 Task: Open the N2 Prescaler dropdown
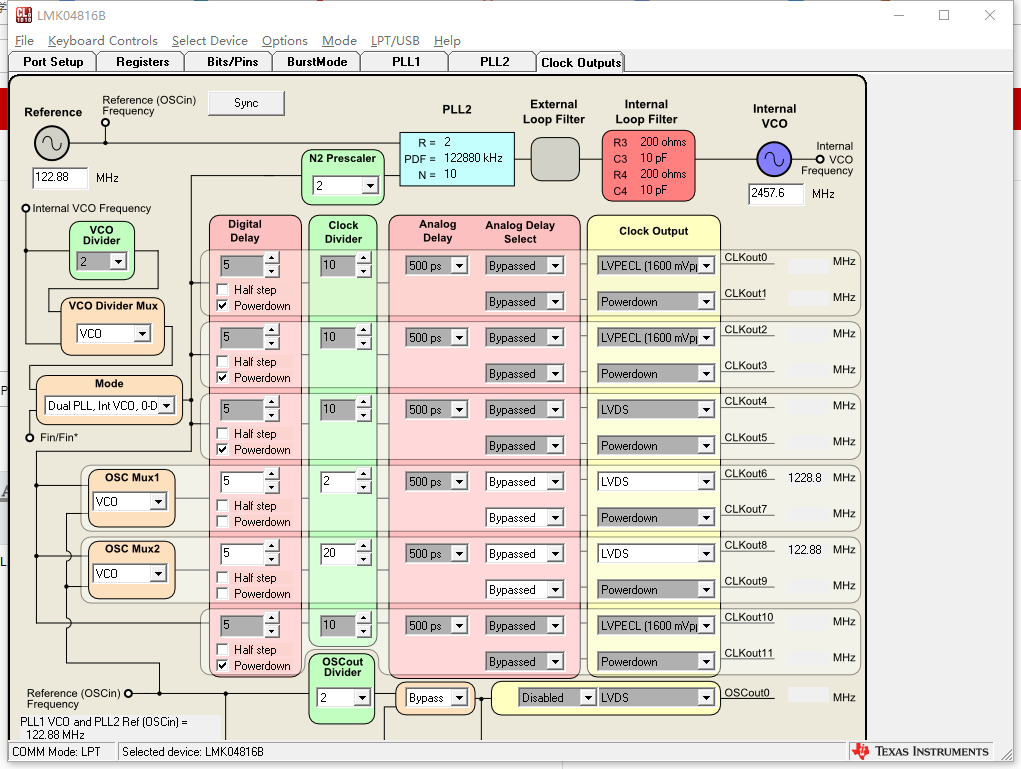370,186
